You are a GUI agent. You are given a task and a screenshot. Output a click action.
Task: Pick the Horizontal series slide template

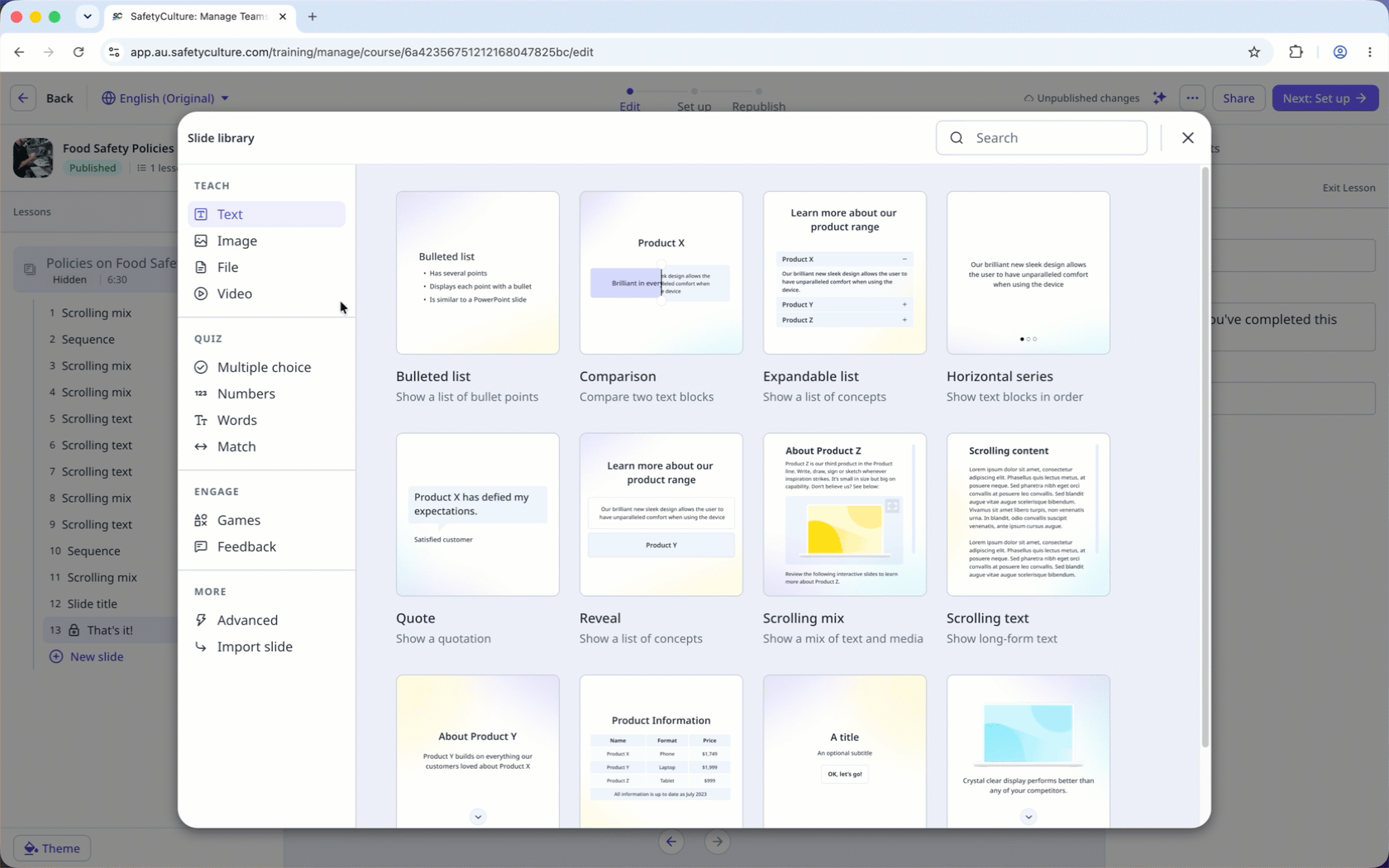(1028, 273)
